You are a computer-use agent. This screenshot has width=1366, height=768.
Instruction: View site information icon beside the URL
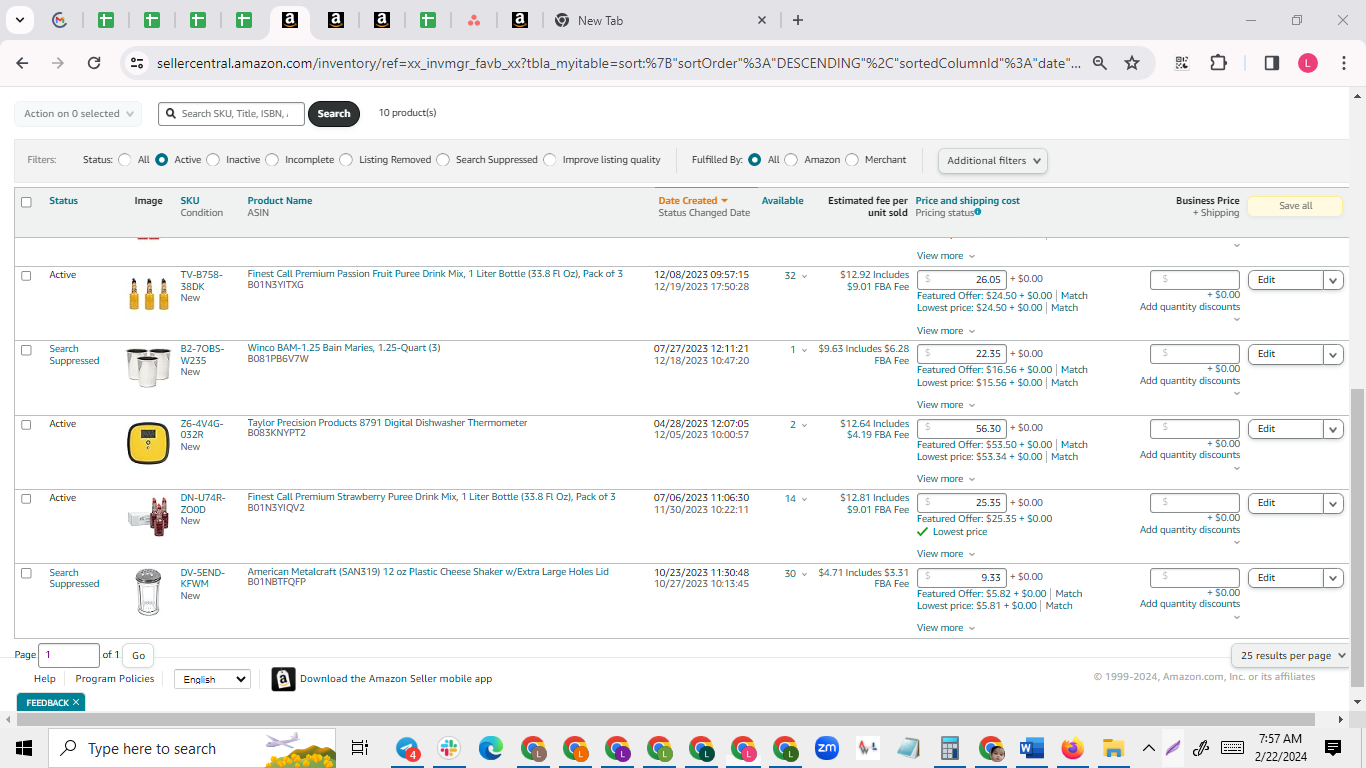(x=137, y=63)
